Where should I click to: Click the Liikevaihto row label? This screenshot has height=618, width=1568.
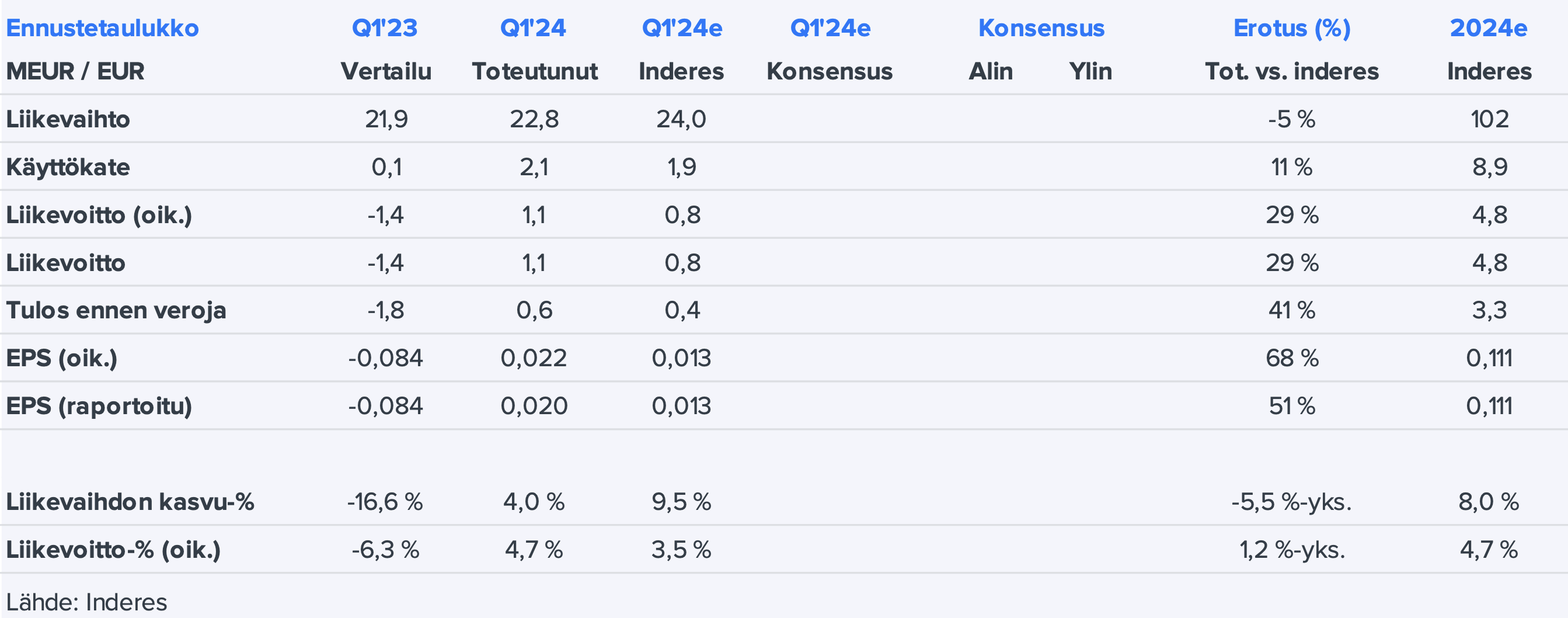[x=68, y=119]
